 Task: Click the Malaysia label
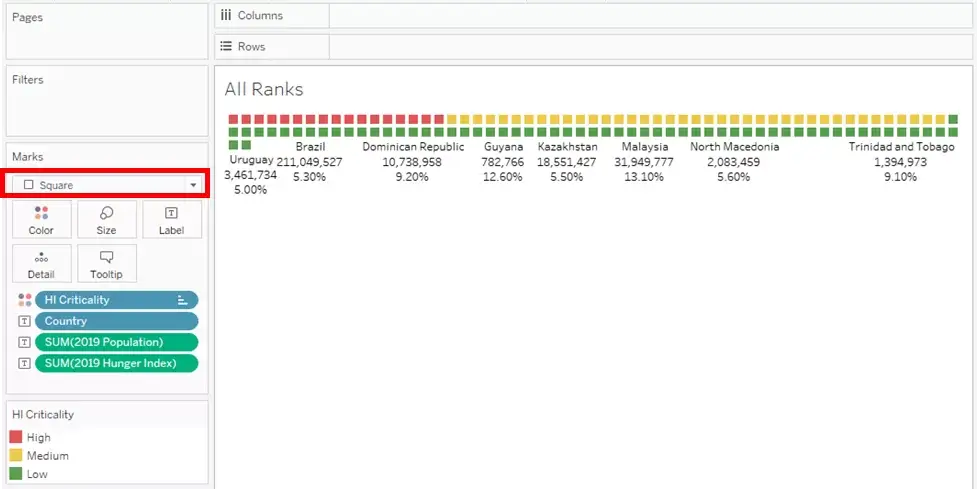(x=645, y=147)
